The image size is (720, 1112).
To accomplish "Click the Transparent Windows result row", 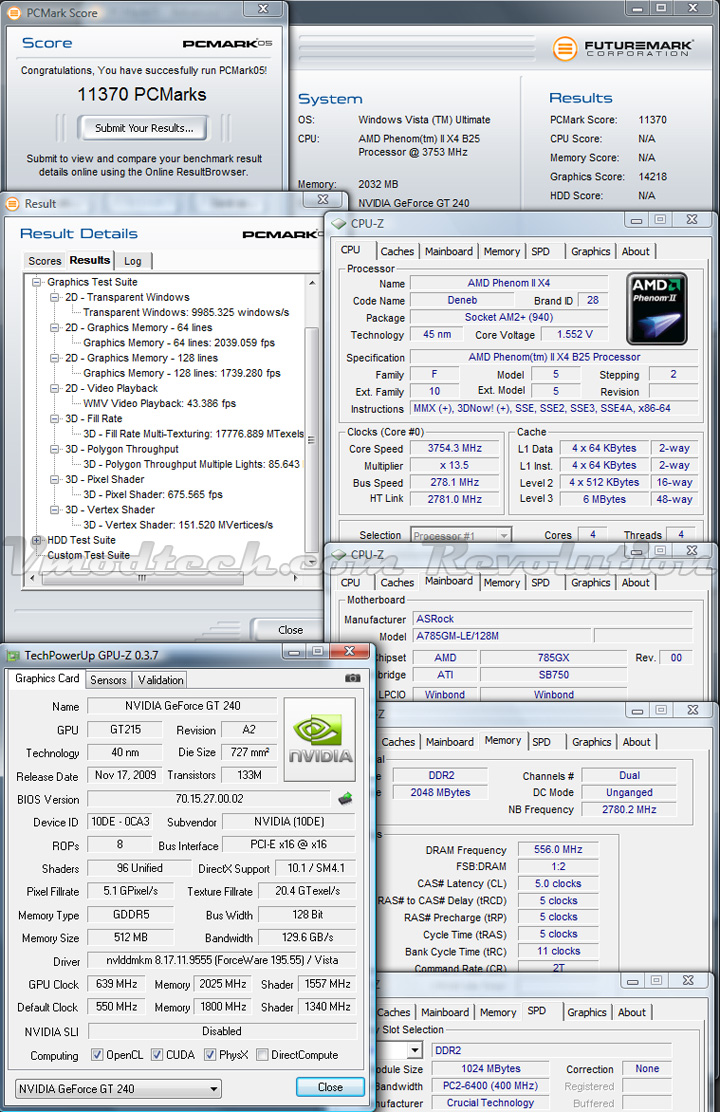I will 186,313.
